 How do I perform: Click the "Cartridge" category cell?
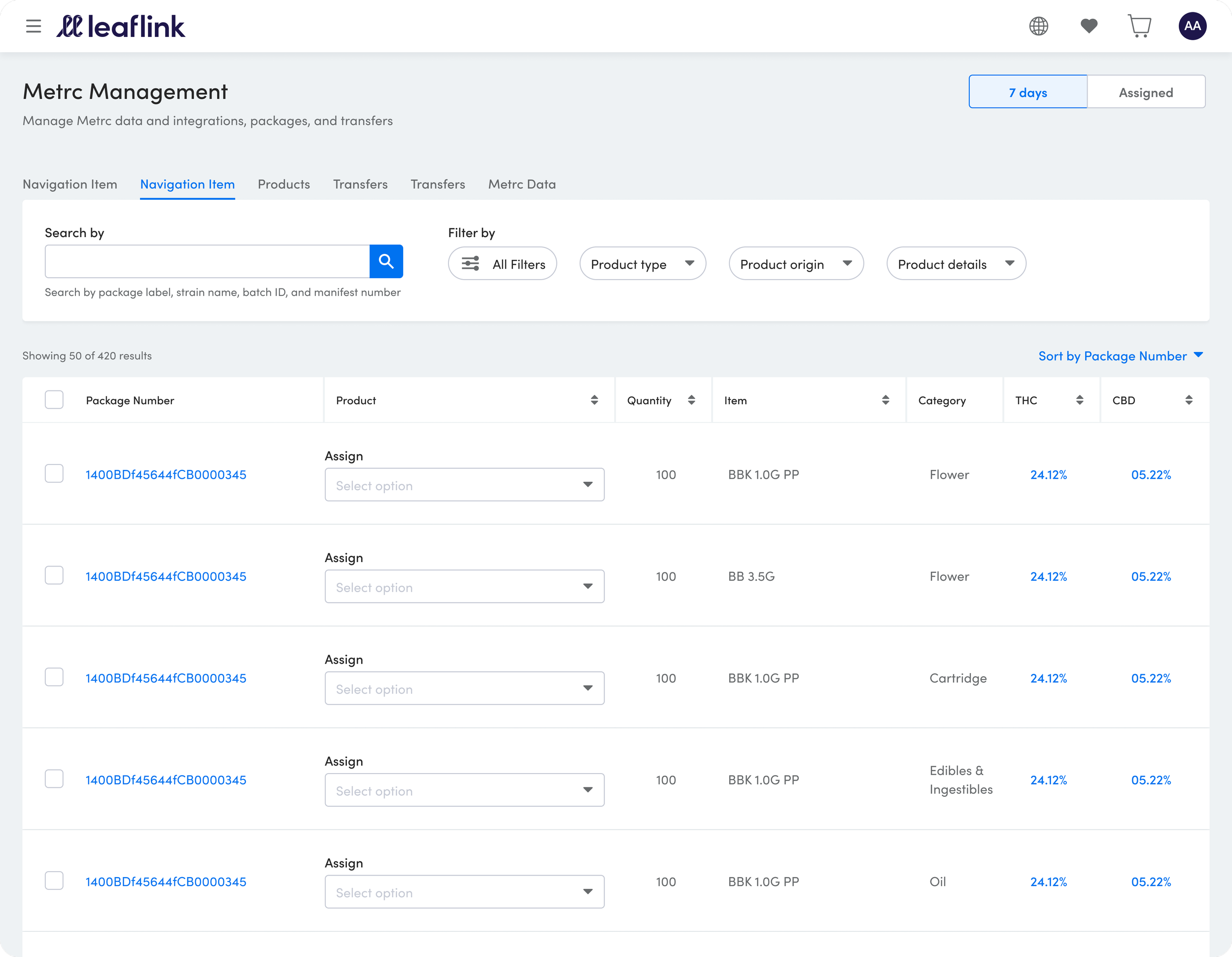tap(958, 678)
